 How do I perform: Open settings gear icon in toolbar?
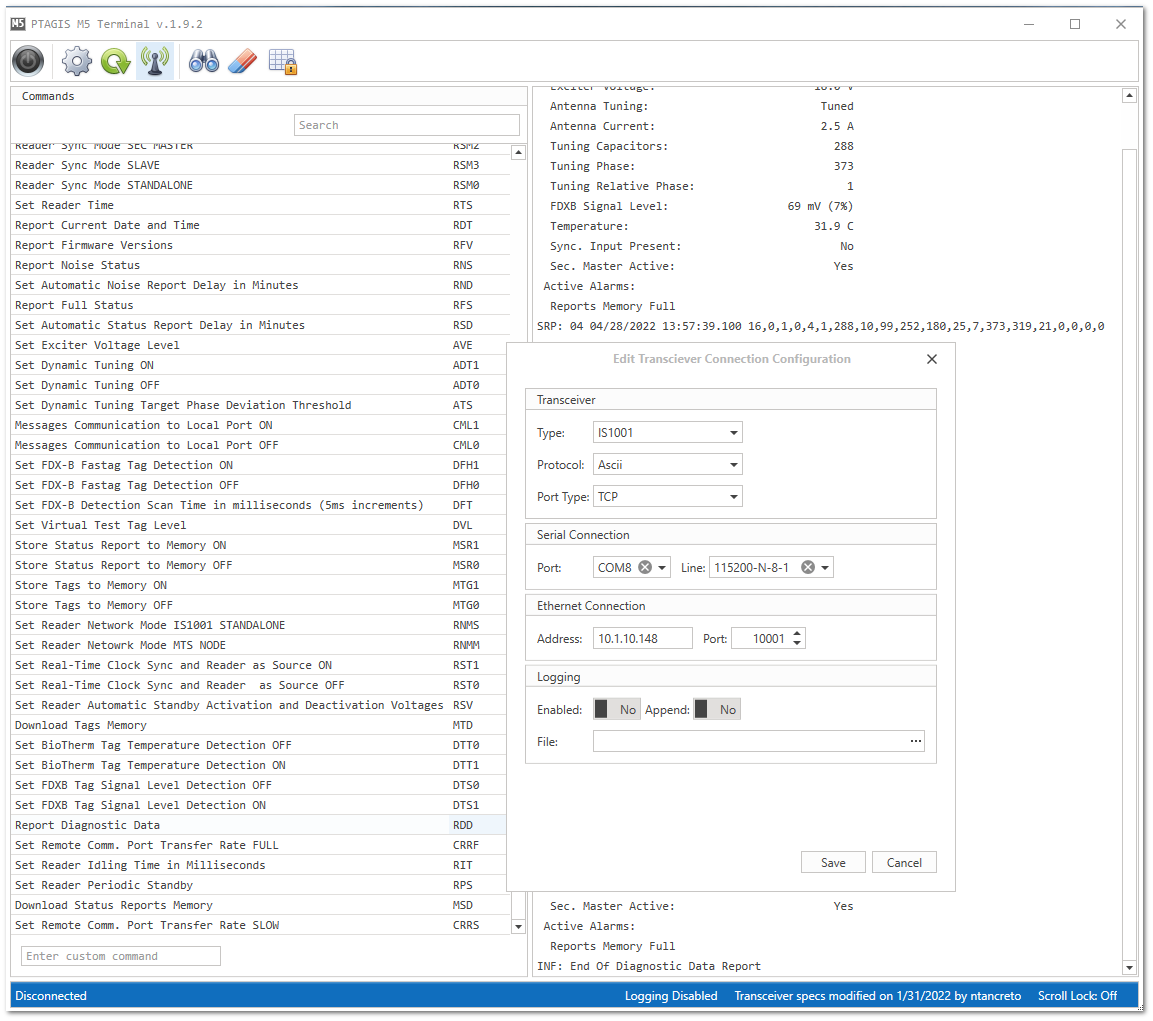pos(76,61)
